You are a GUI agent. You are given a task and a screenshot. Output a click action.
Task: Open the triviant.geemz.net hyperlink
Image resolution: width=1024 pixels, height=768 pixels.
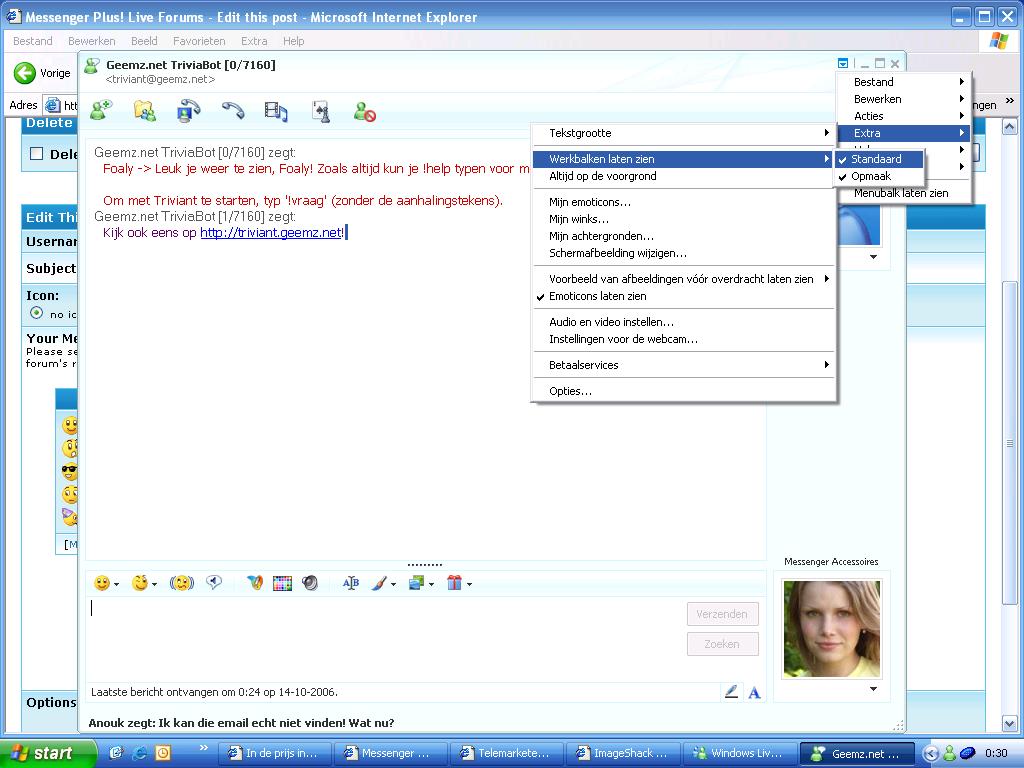coord(271,232)
